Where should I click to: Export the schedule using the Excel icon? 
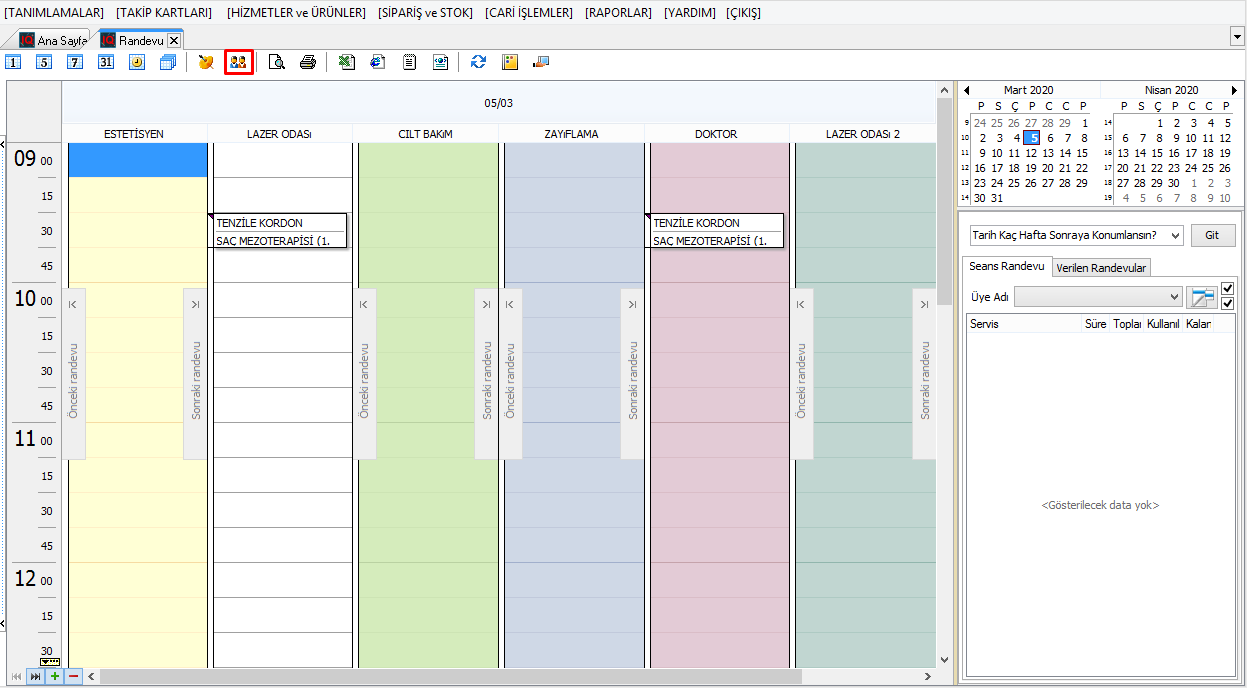pyautogui.click(x=347, y=62)
